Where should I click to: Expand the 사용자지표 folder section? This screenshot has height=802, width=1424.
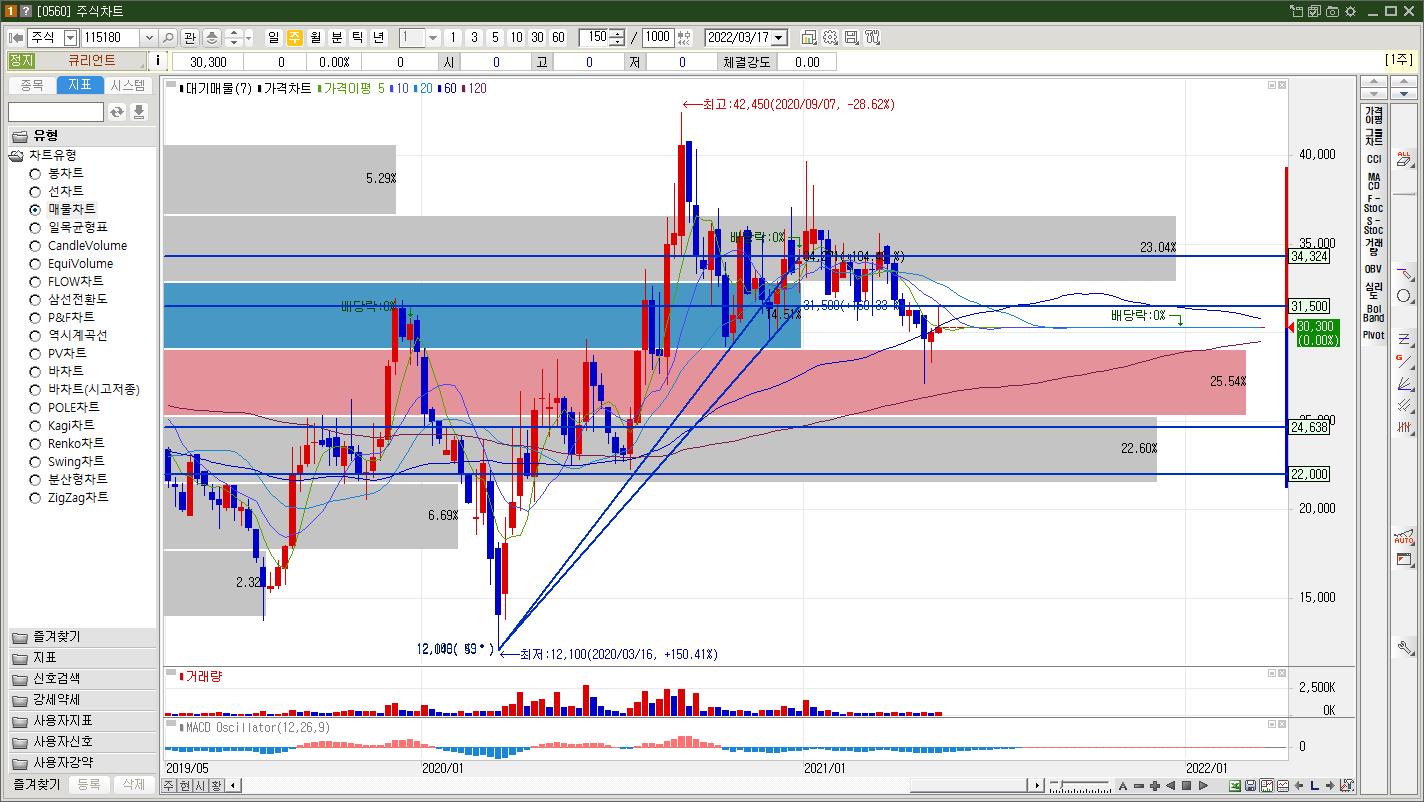pyautogui.click(x=82, y=721)
